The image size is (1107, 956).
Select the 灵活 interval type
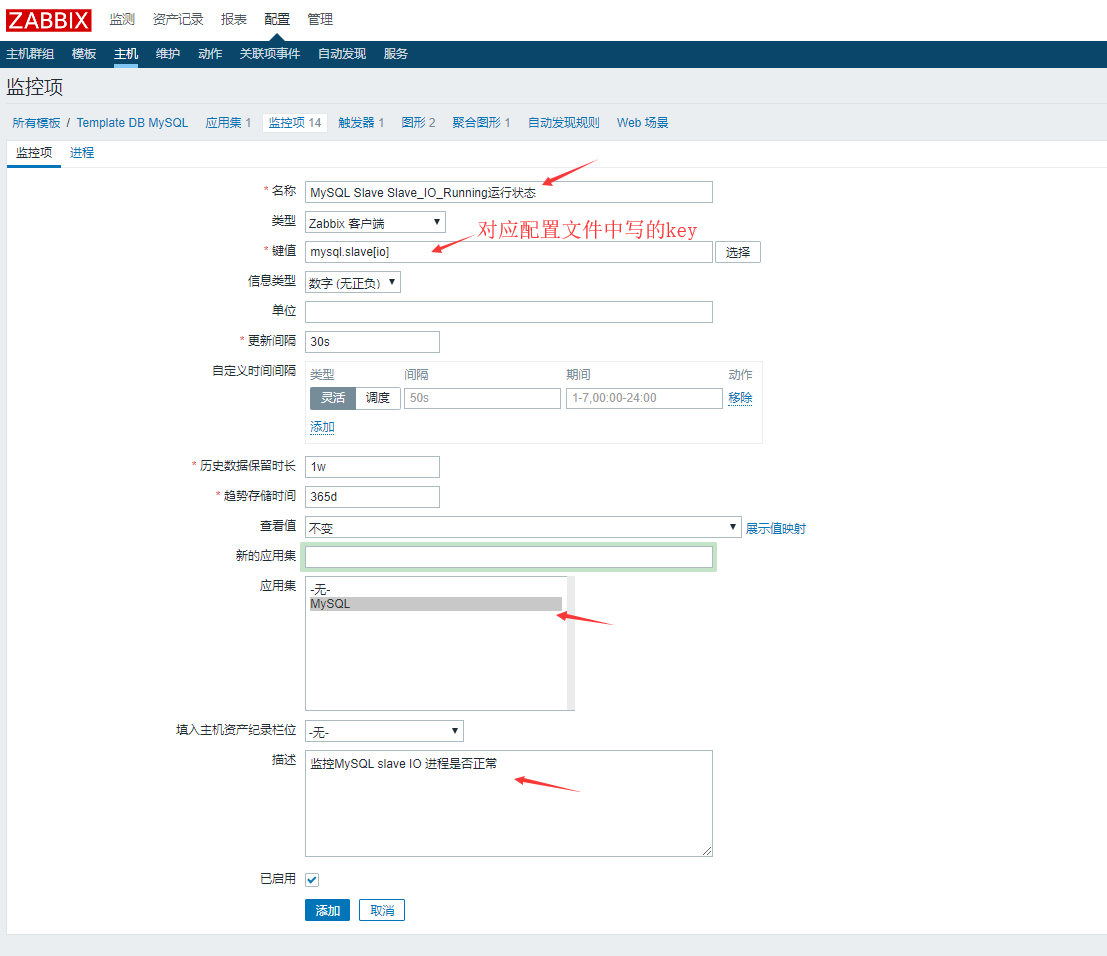coord(332,398)
